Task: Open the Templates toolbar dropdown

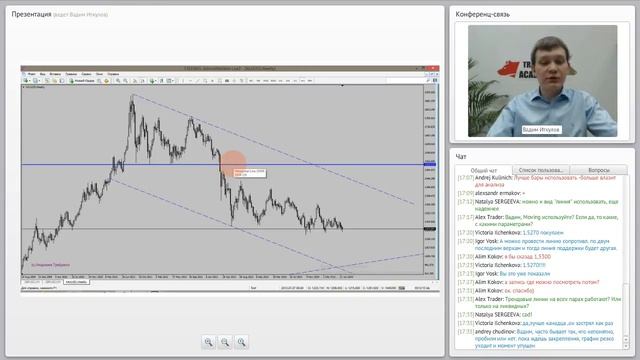Action: coord(170,81)
